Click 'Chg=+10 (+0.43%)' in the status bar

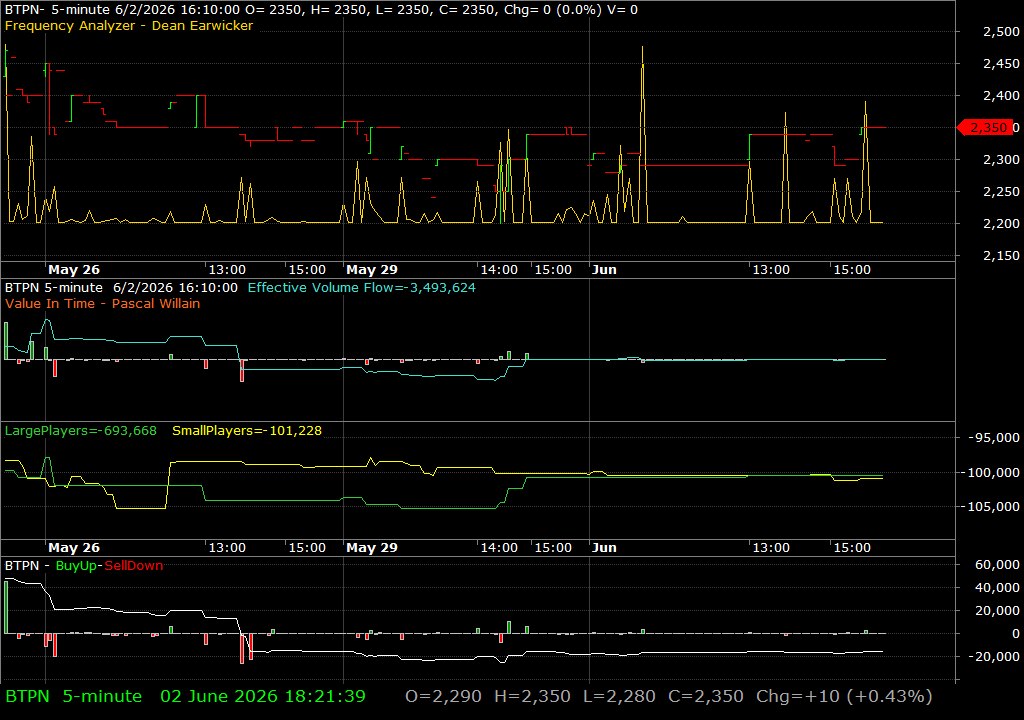[x=844, y=696]
